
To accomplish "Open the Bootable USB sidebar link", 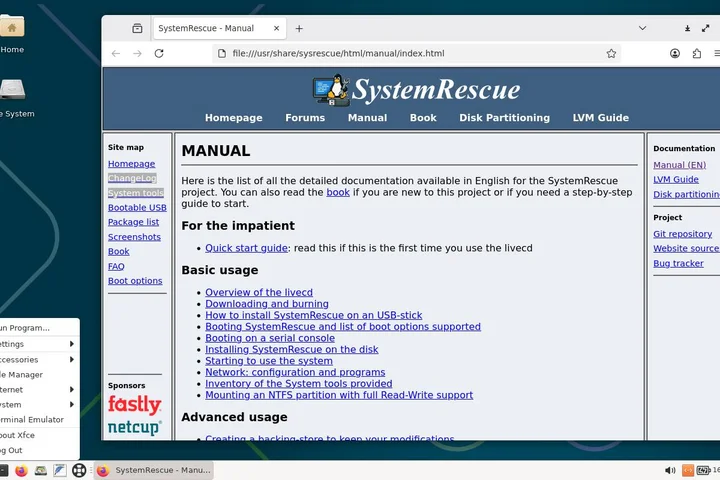I will click(137, 208).
